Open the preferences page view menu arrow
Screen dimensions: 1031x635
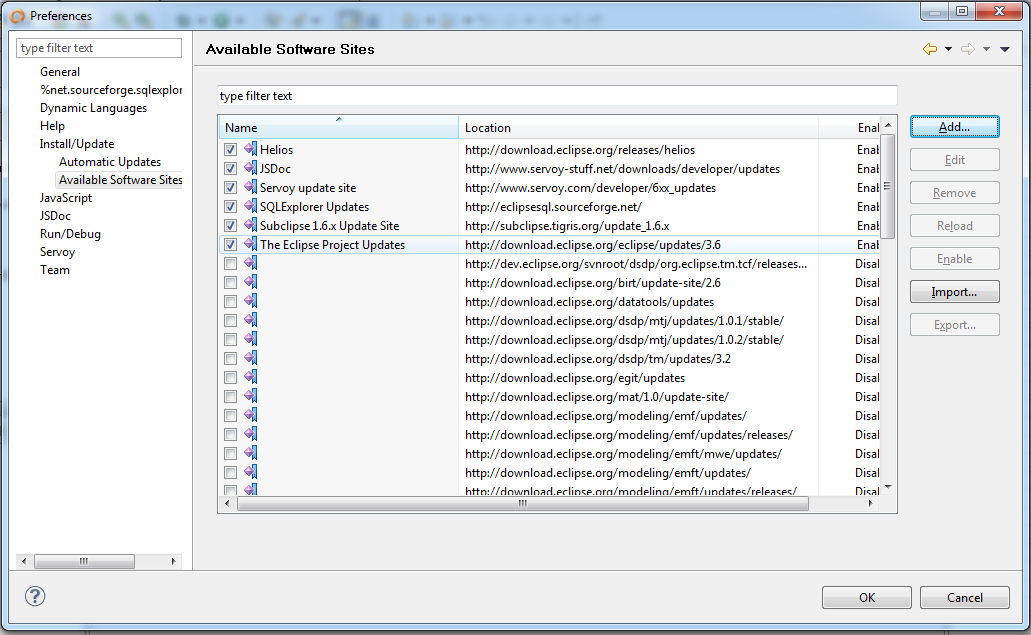[1005, 49]
